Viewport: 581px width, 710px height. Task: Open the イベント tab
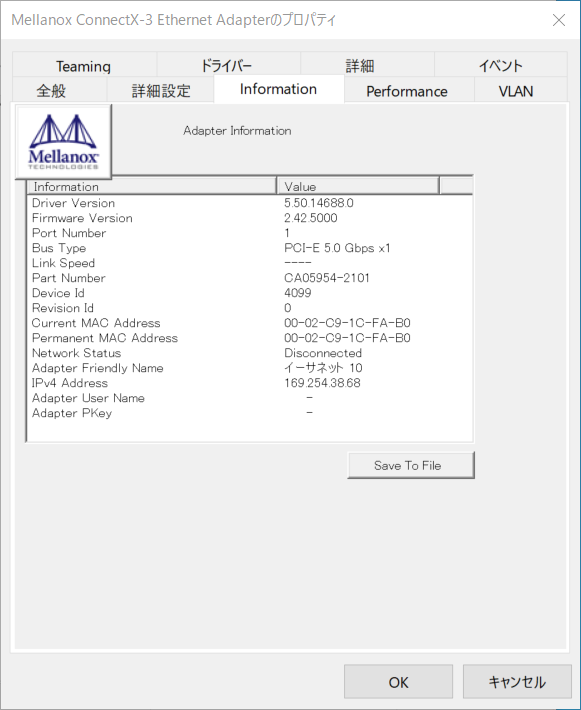pos(500,66)
